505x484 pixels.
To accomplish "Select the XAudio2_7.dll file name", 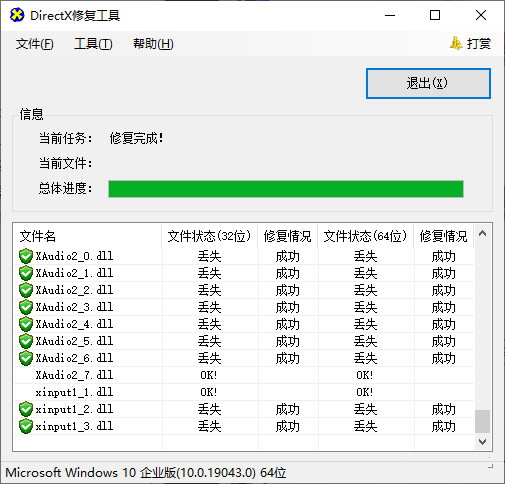I will click(74, 375).
